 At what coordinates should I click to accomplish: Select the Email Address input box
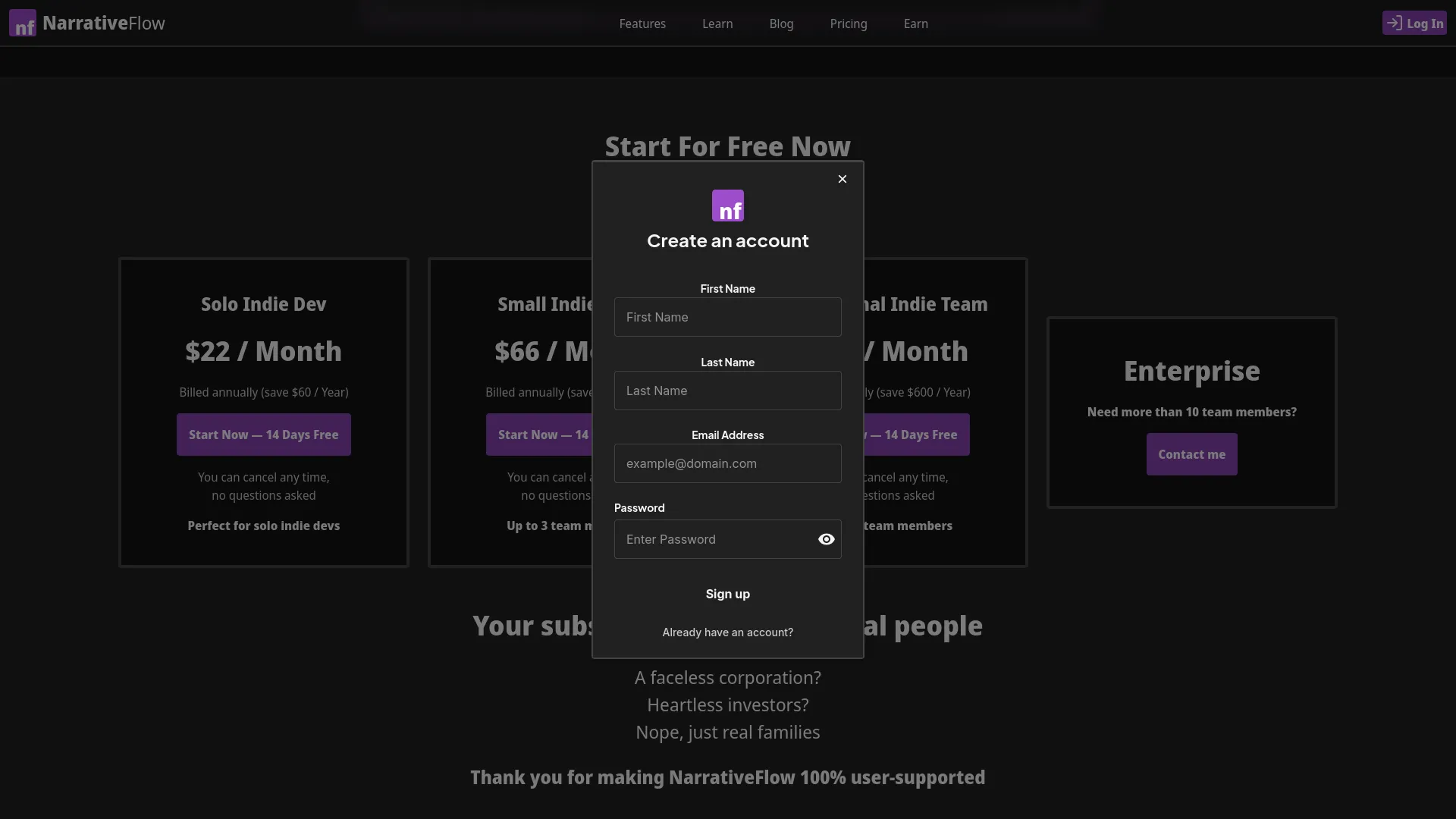(x=726, y=463)
